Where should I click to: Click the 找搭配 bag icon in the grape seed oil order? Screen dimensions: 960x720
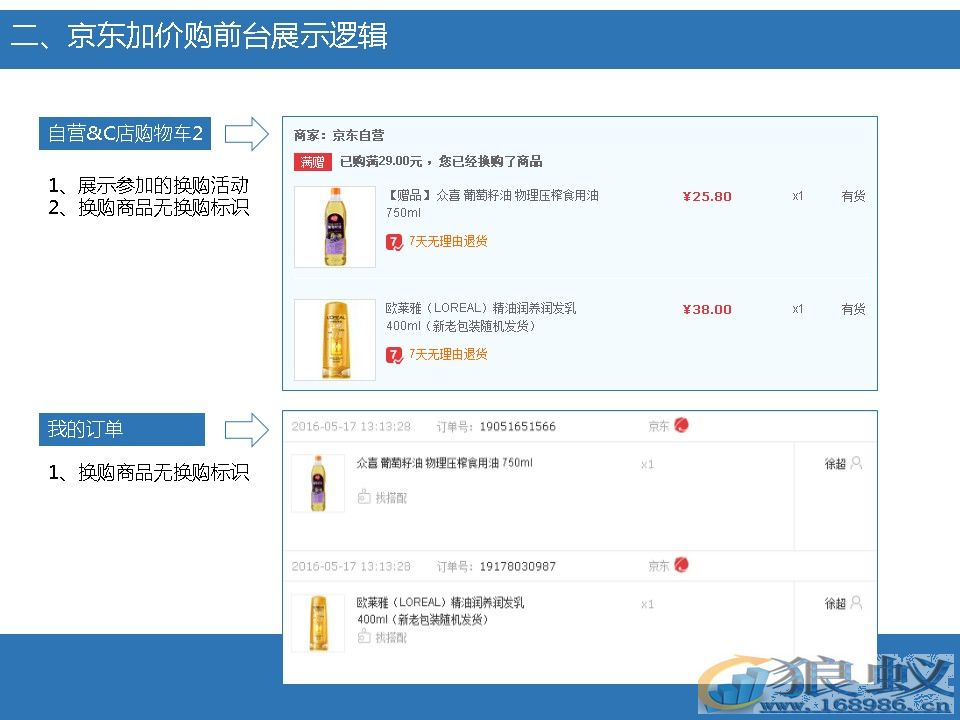point(364,497)
